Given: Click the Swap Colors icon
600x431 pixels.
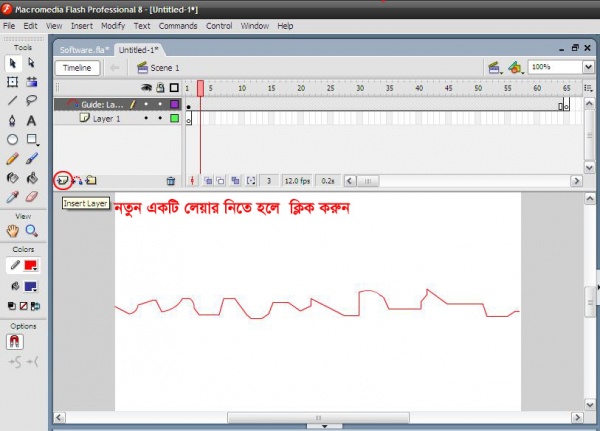Looking at the screenshot, I should click(x=35, y=306).
